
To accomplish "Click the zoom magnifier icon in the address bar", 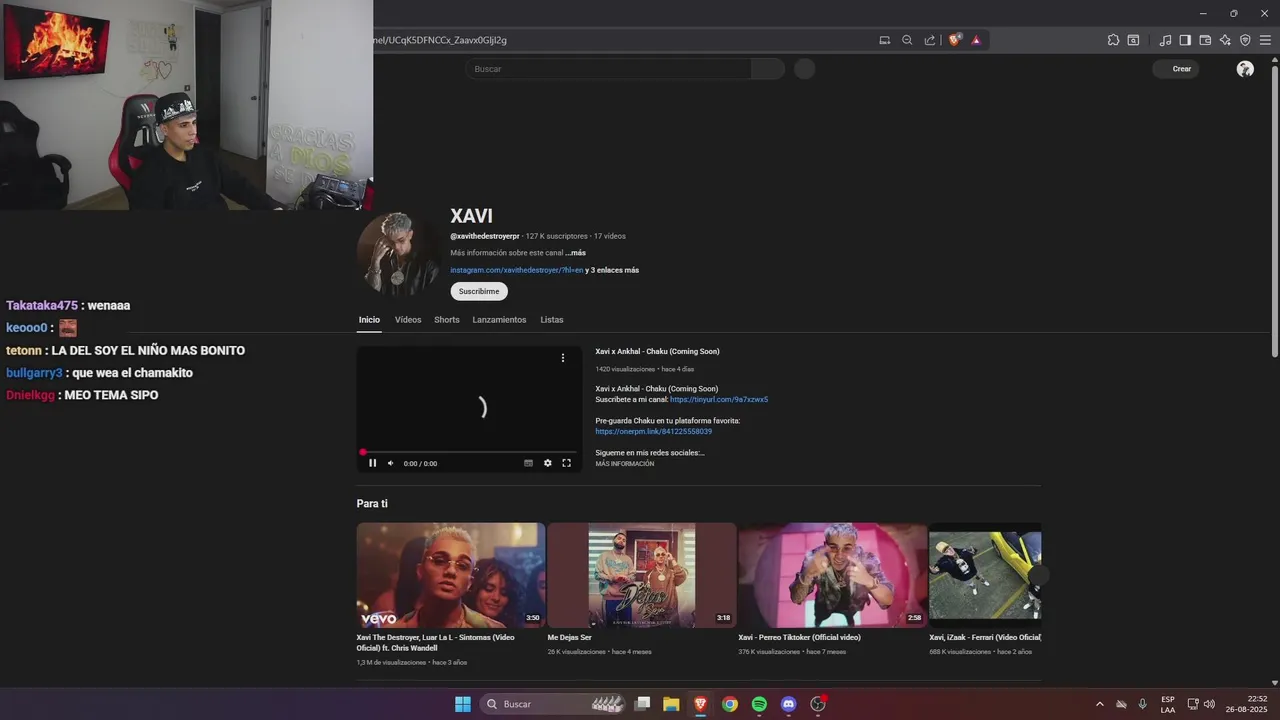I will tap(907, 40).
